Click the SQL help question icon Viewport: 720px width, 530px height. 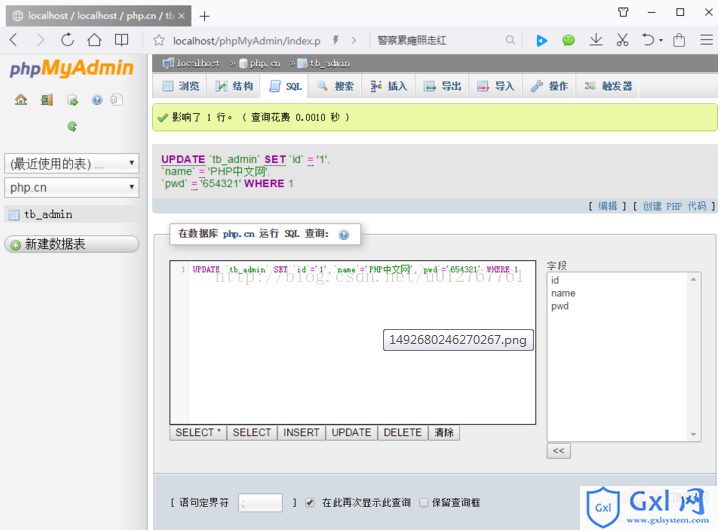[343, 235]
